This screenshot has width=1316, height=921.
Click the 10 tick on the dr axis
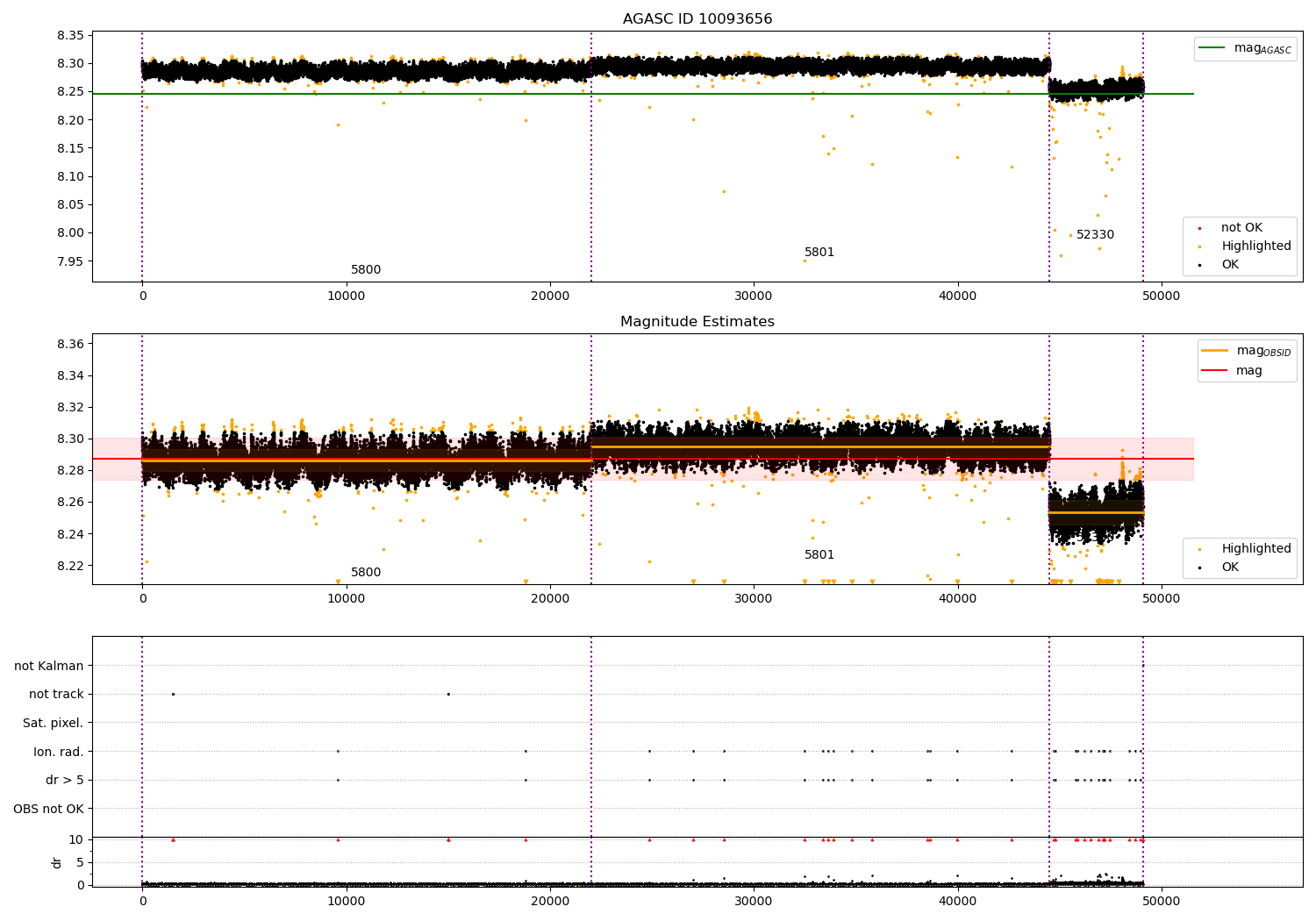76,839
